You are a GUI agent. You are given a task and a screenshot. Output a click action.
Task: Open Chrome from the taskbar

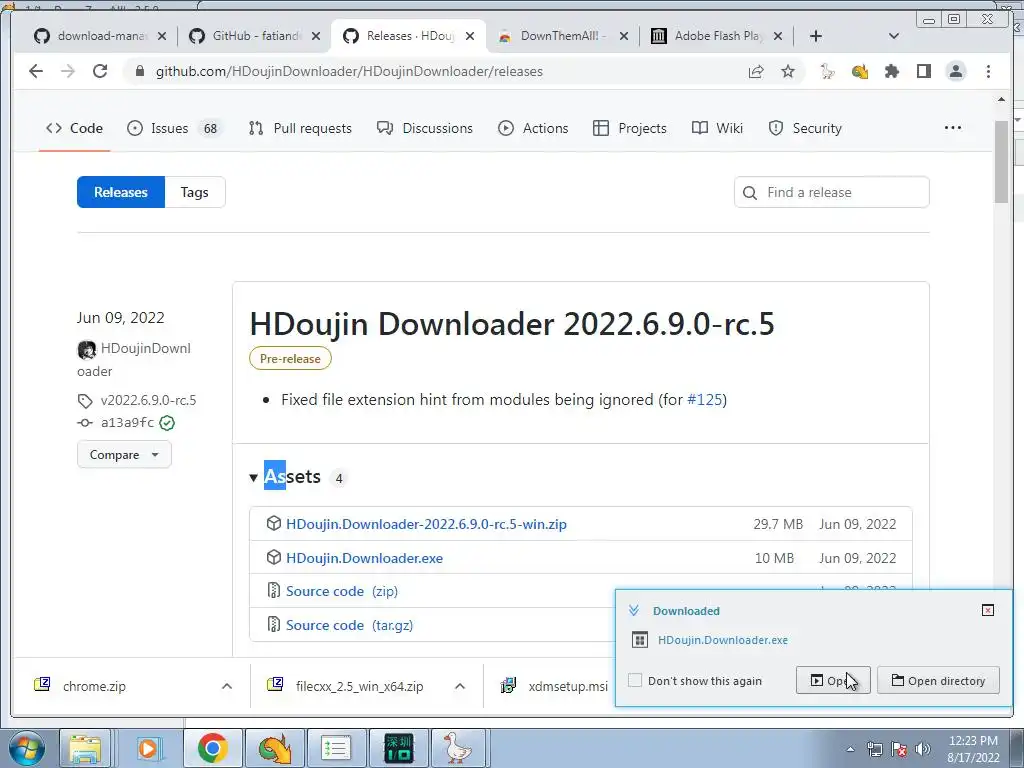(x=212, y=748)
